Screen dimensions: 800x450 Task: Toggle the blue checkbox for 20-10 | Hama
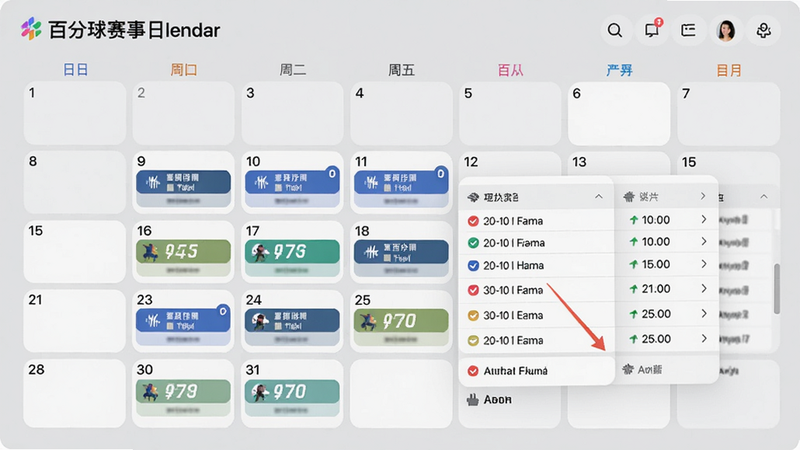tap(473, 265)
